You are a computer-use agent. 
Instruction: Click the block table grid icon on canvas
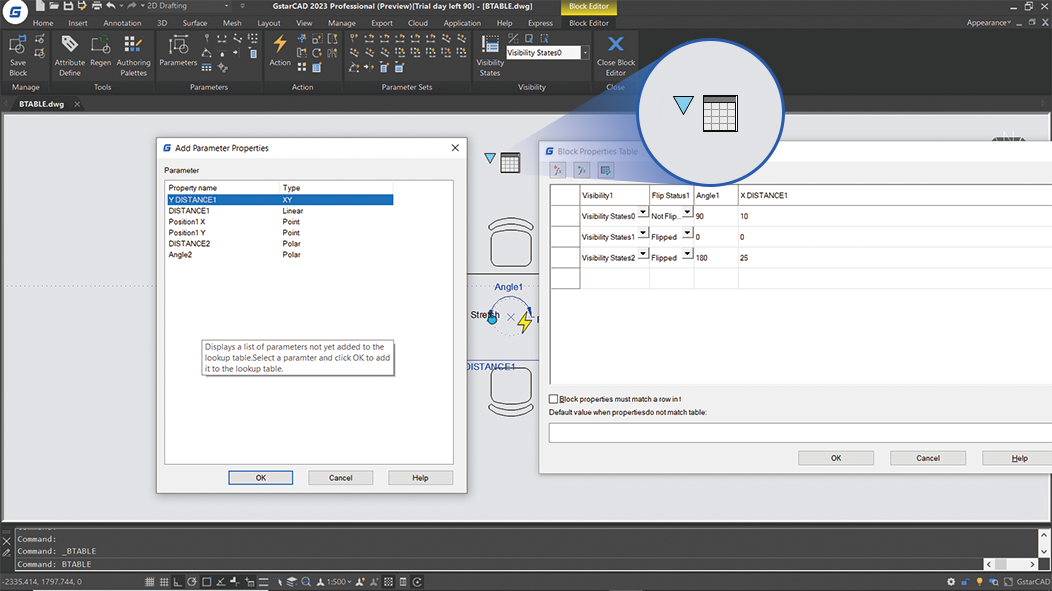[x=510, y=162]
